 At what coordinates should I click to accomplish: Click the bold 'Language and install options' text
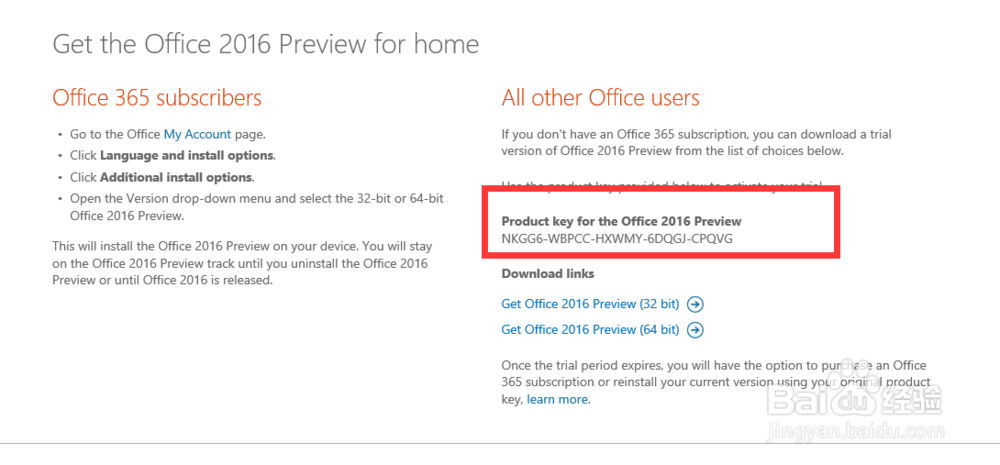pos(187,156)
